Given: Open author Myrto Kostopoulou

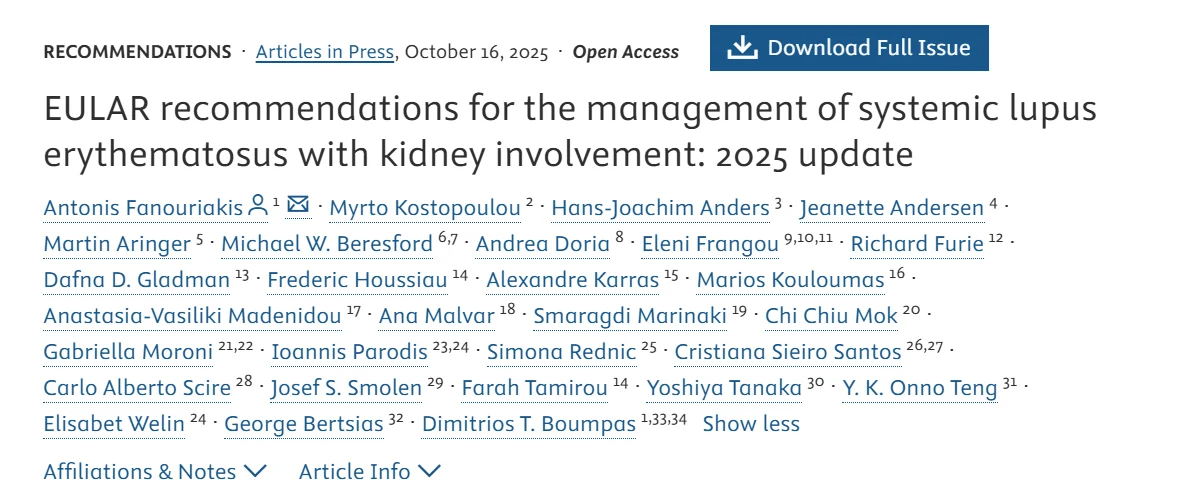Looking at the screenshot, I should point(425,208).
